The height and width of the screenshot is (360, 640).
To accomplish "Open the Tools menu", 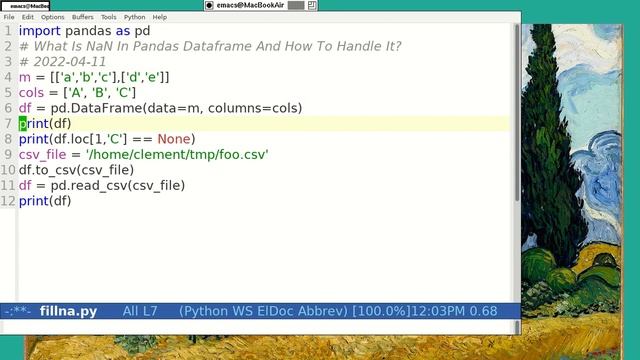I will click(109, 17).
